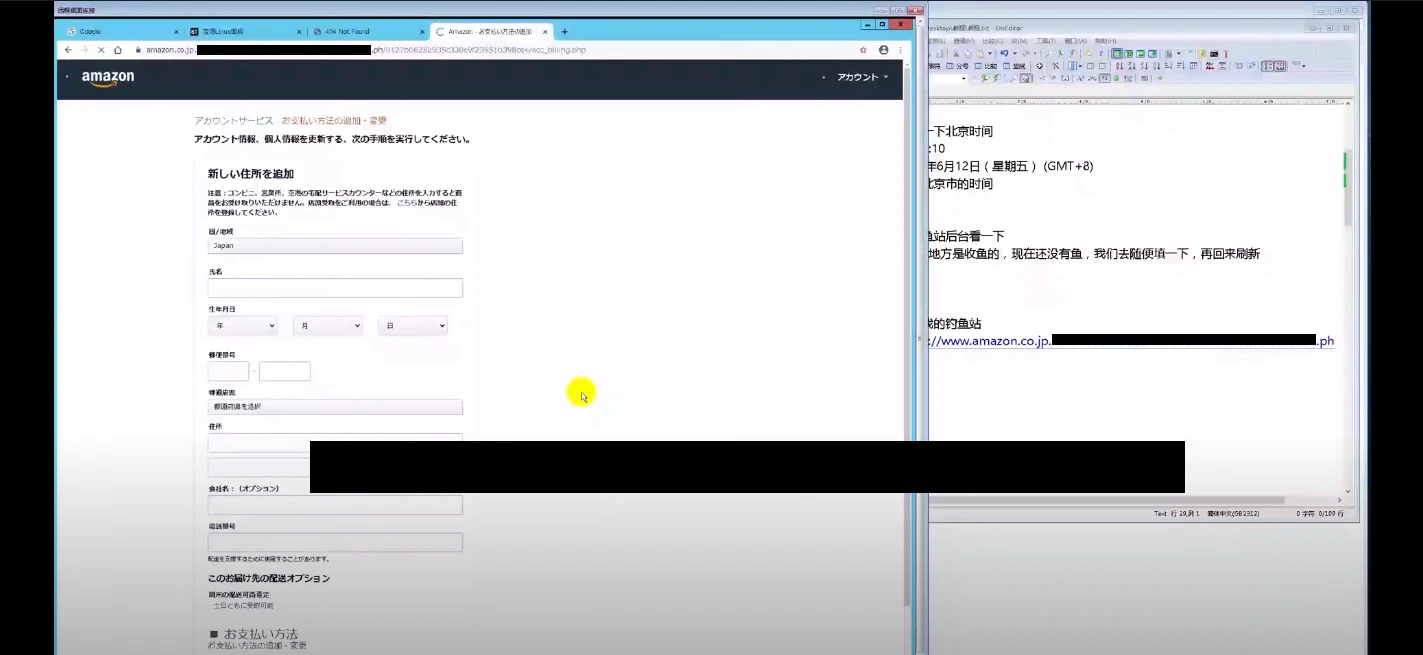The height and width of the screenshot is (655, 1423).
Task: Go forward in the browser
Action: [x=84, y=49]
